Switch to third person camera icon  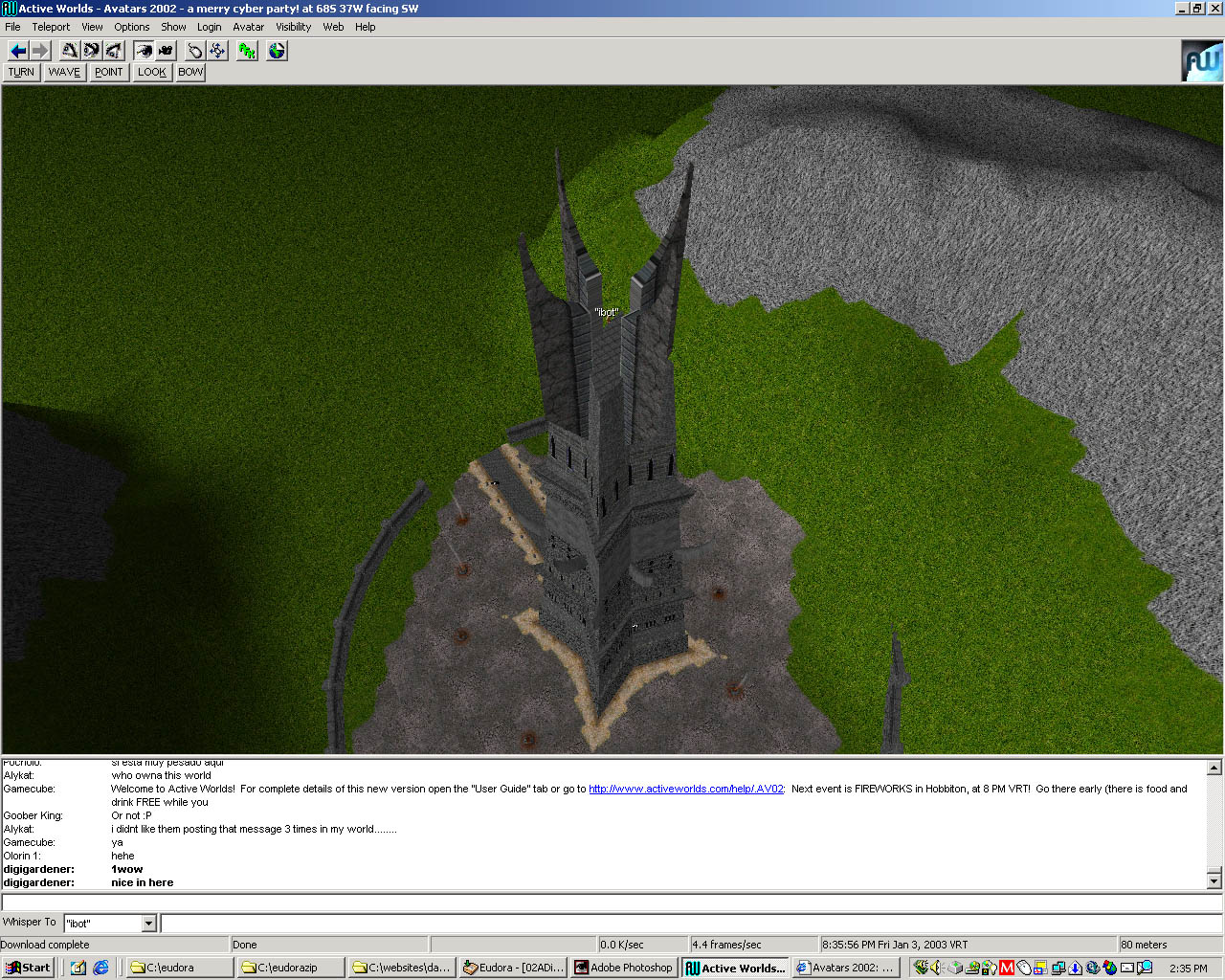pyautogui.click(x=166, y=51)
